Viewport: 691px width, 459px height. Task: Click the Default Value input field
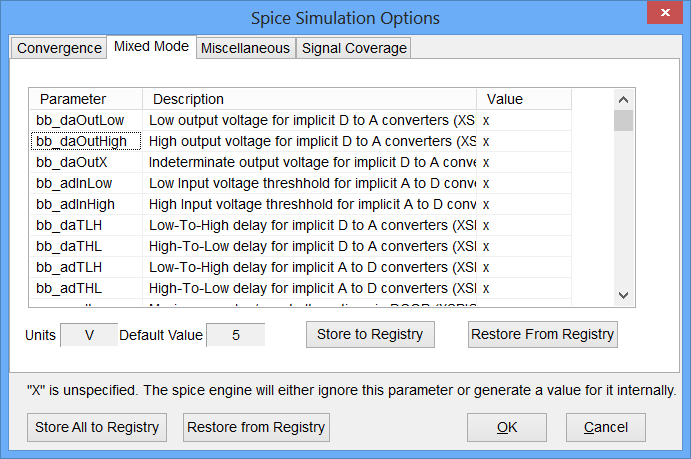coord(236,335)
